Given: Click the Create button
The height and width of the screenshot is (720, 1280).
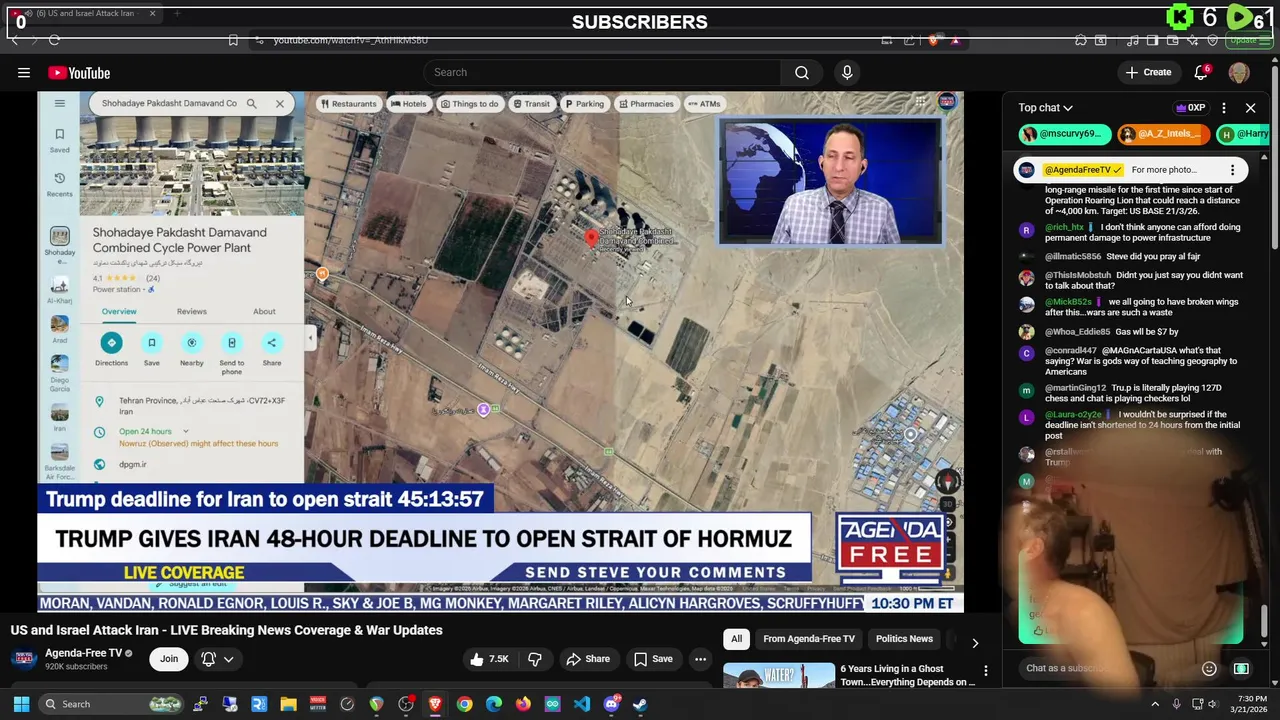Looking at the screenshot, I should coord(1148,72).
